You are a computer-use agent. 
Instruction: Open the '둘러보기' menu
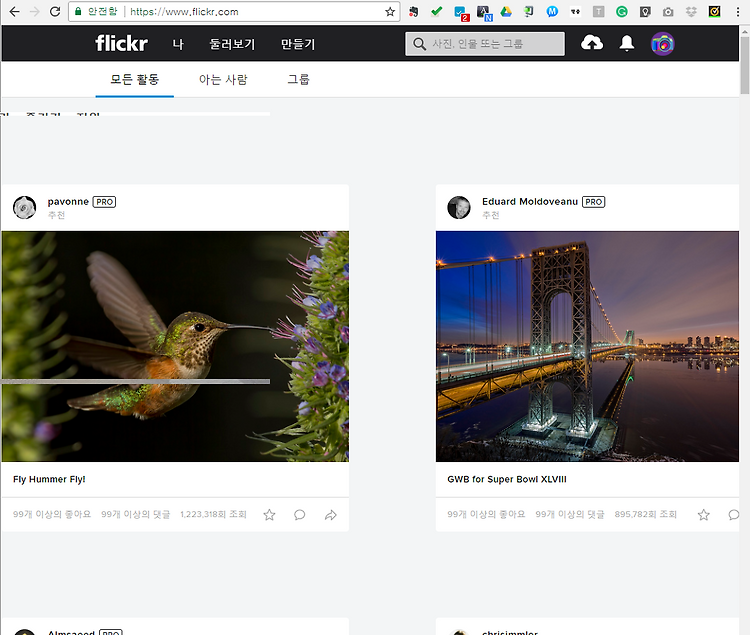point(232,44)
